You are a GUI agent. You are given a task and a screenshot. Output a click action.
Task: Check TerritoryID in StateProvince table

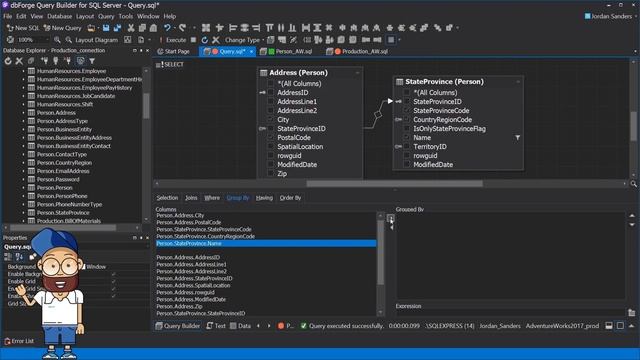tap(407, 147)
